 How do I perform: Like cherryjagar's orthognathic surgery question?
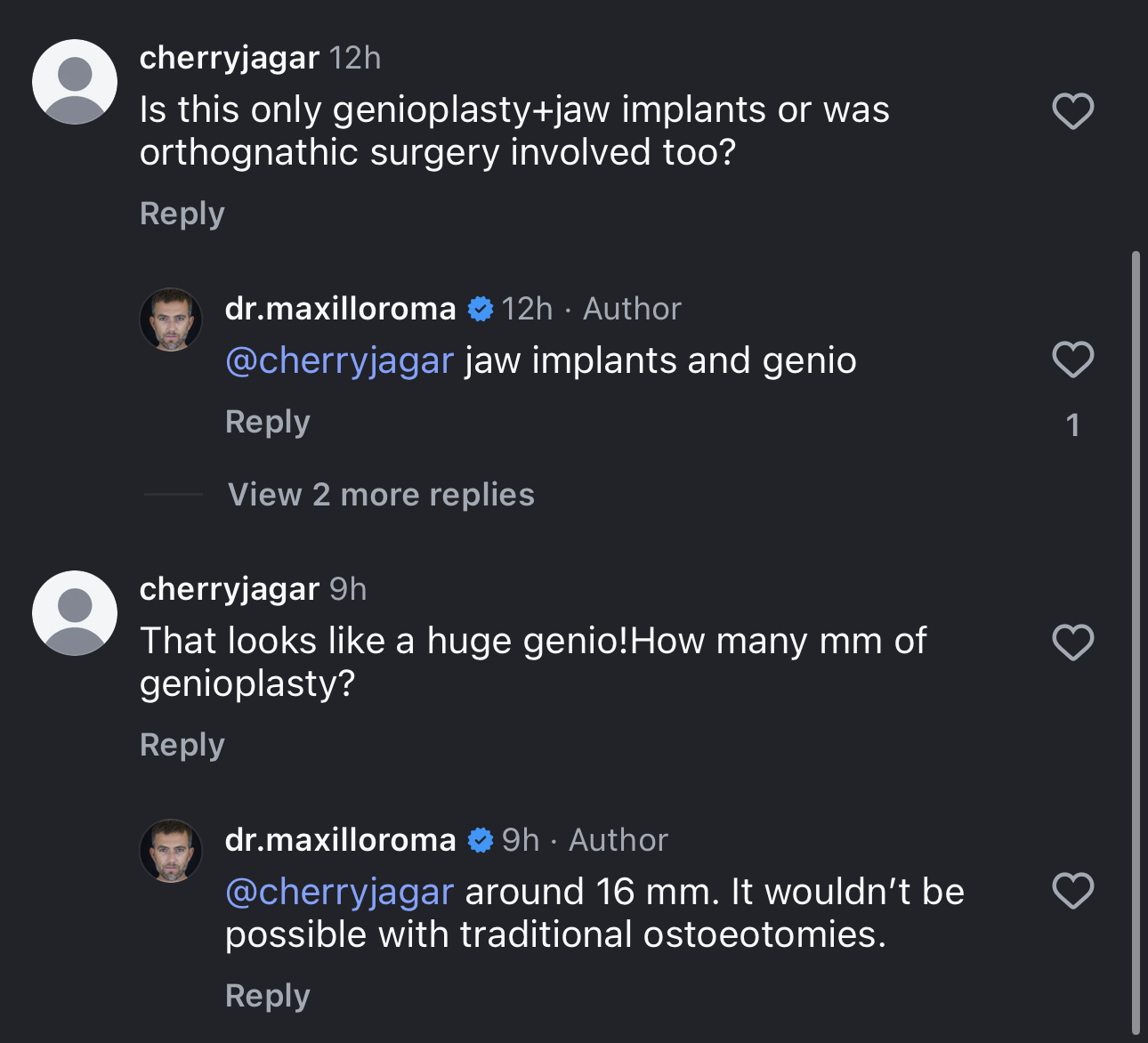1072,111
